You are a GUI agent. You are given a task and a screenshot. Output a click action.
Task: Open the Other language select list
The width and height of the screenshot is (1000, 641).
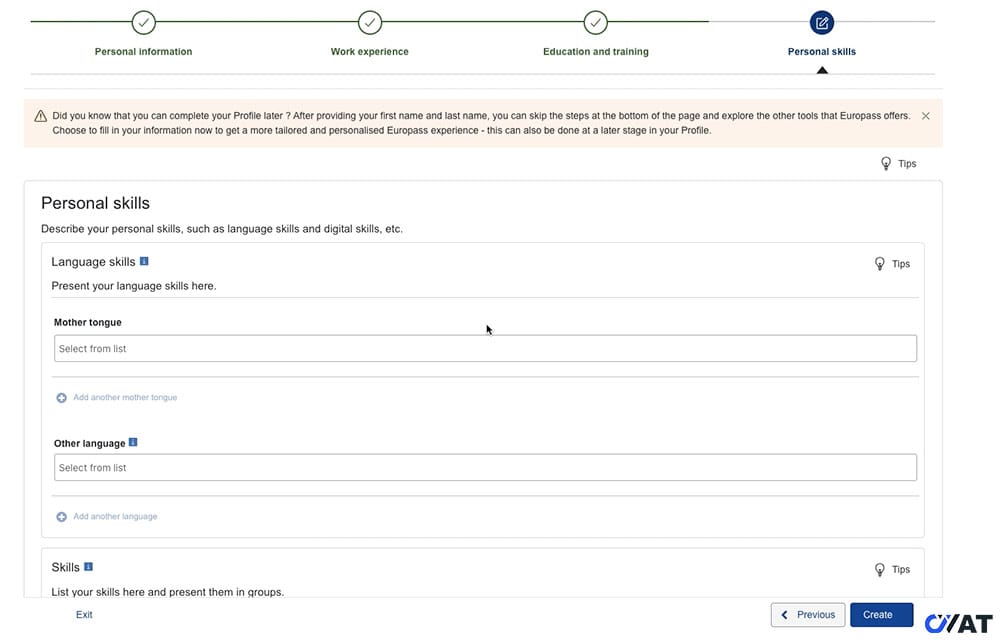pyautogui.click(x=485, y=467)
